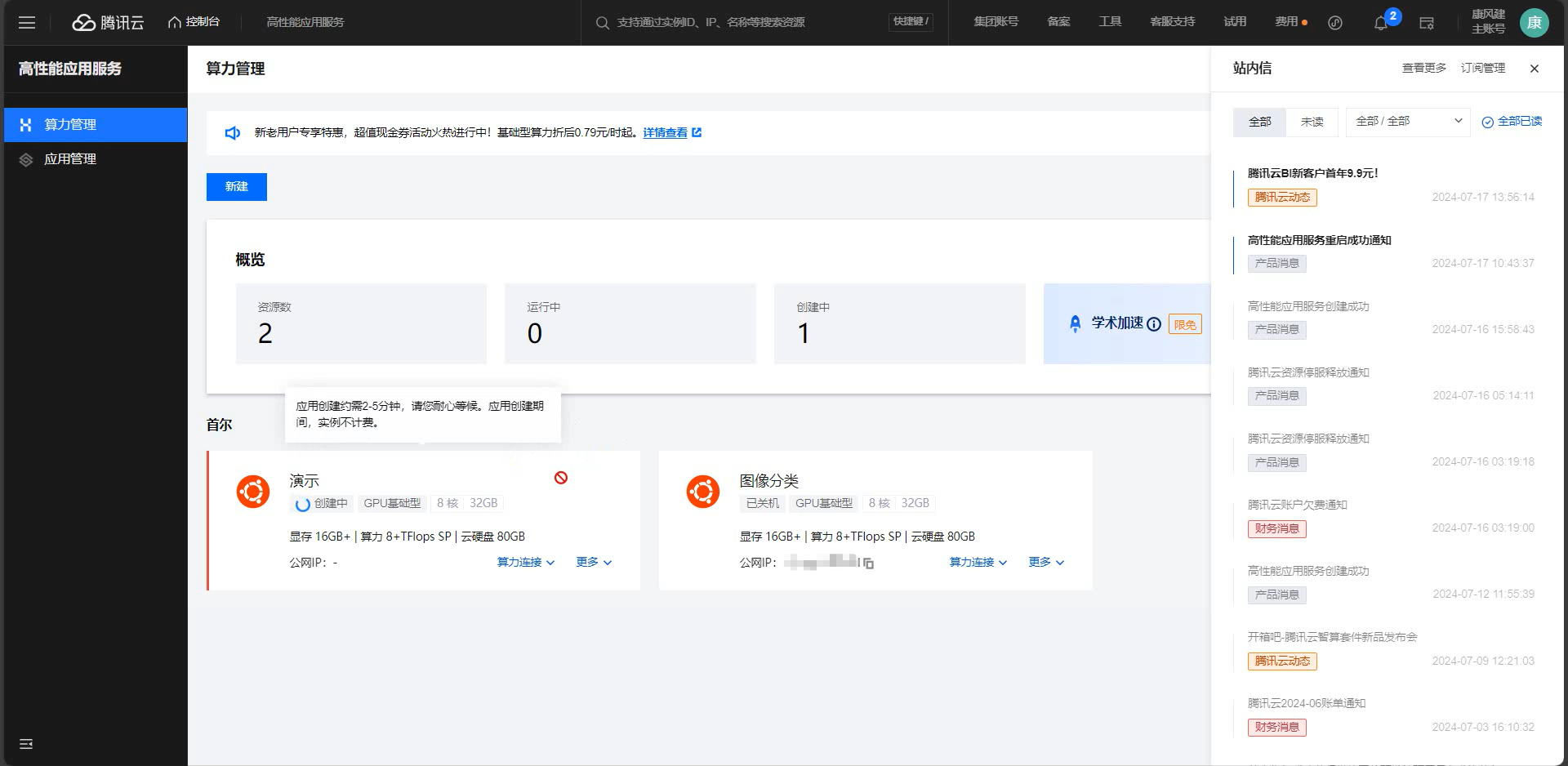Click 订阅管理 in the message panel

point(1483,69)
